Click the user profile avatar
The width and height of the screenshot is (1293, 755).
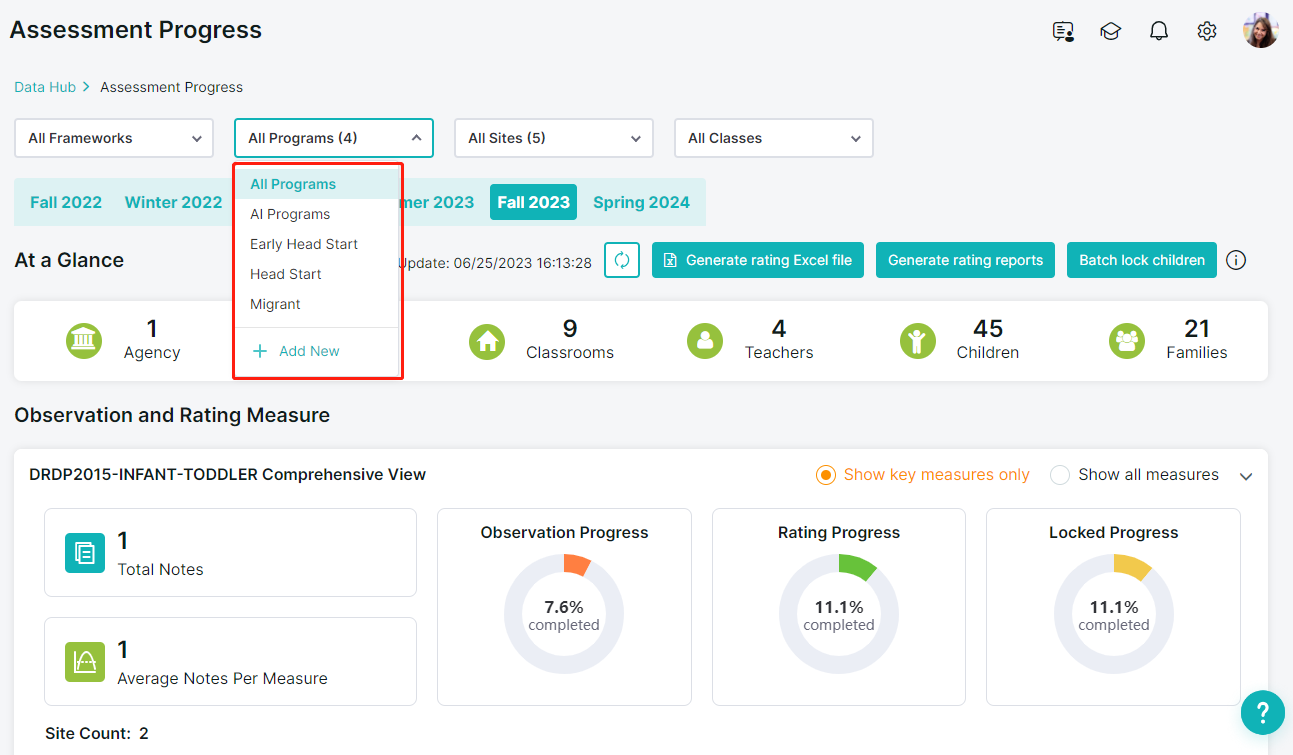coord(1260,31)
